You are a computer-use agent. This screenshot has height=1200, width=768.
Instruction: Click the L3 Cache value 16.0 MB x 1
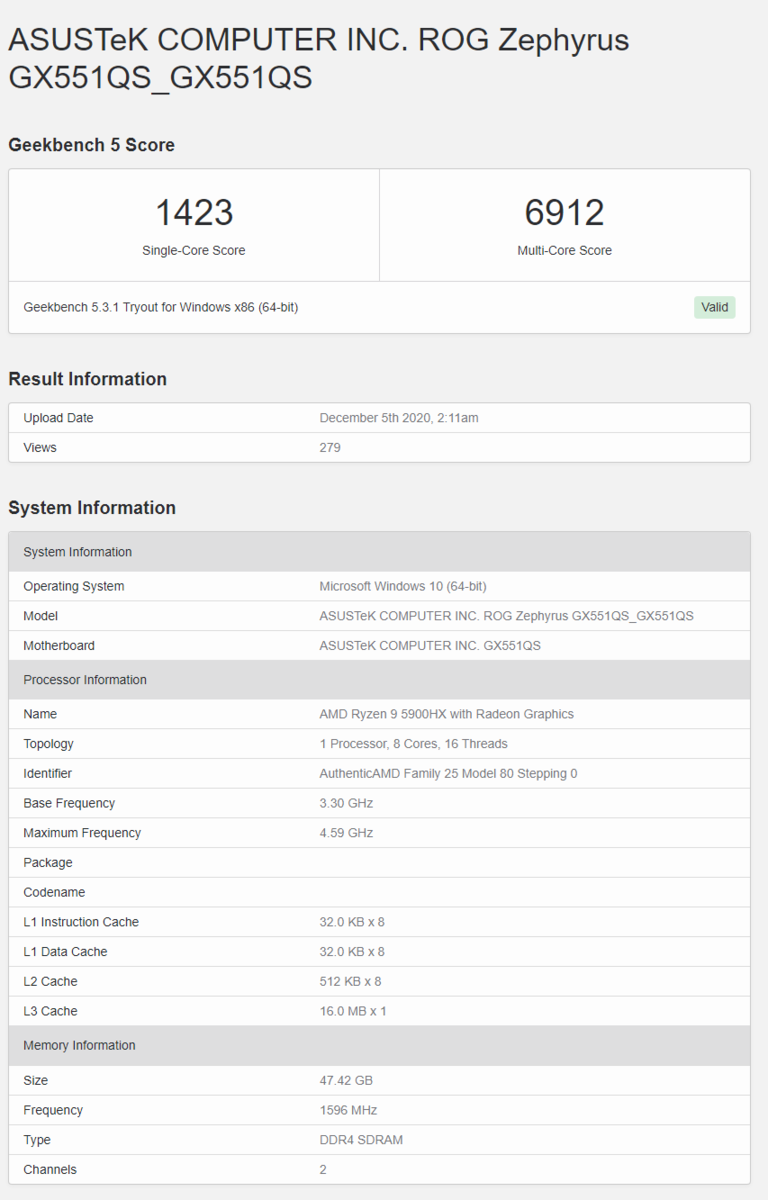click(x=353, y=1011)
